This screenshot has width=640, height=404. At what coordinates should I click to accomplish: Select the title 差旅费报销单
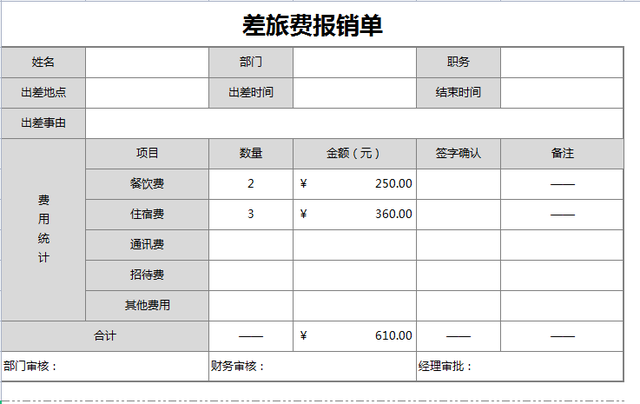(312, 25)
